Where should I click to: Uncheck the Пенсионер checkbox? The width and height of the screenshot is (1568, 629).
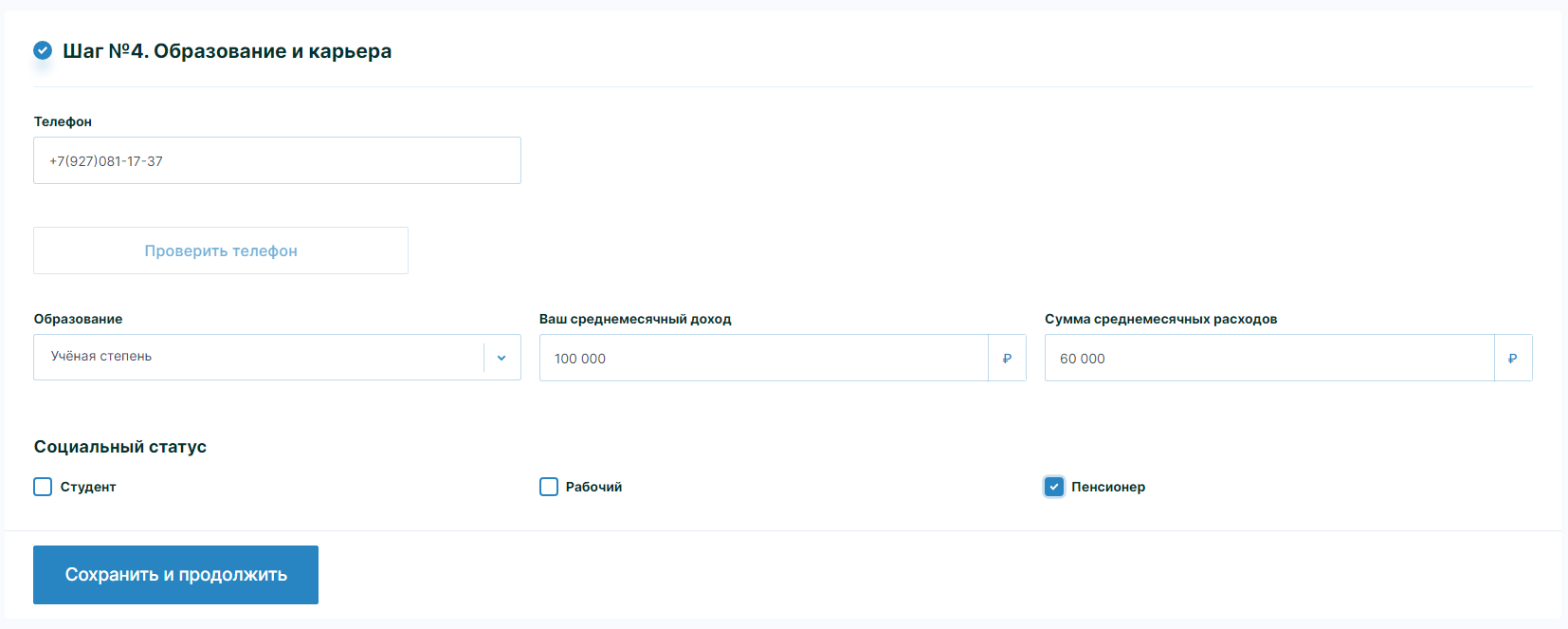click(1054, 487)
